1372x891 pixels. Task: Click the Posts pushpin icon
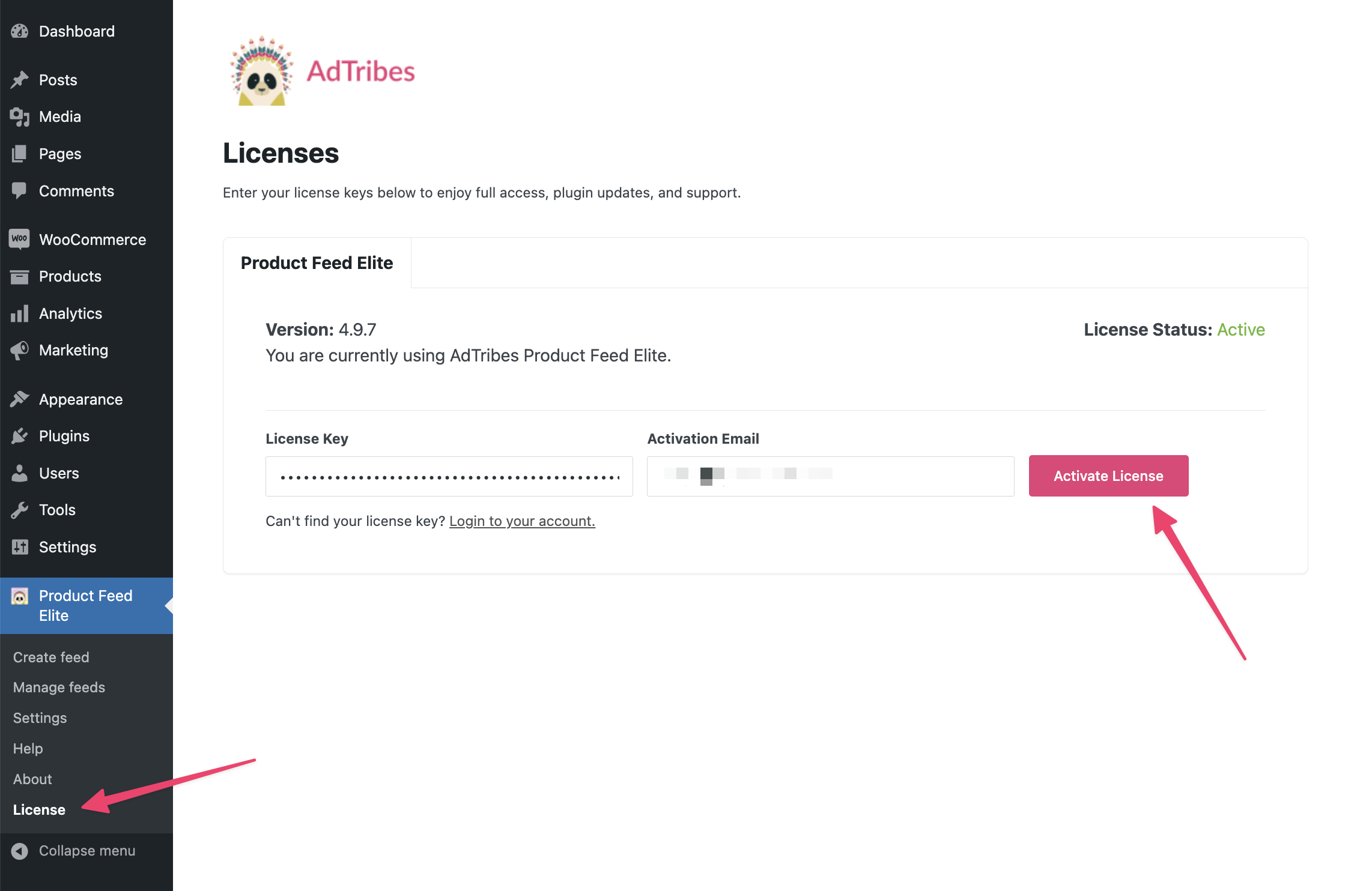[20, 80]
